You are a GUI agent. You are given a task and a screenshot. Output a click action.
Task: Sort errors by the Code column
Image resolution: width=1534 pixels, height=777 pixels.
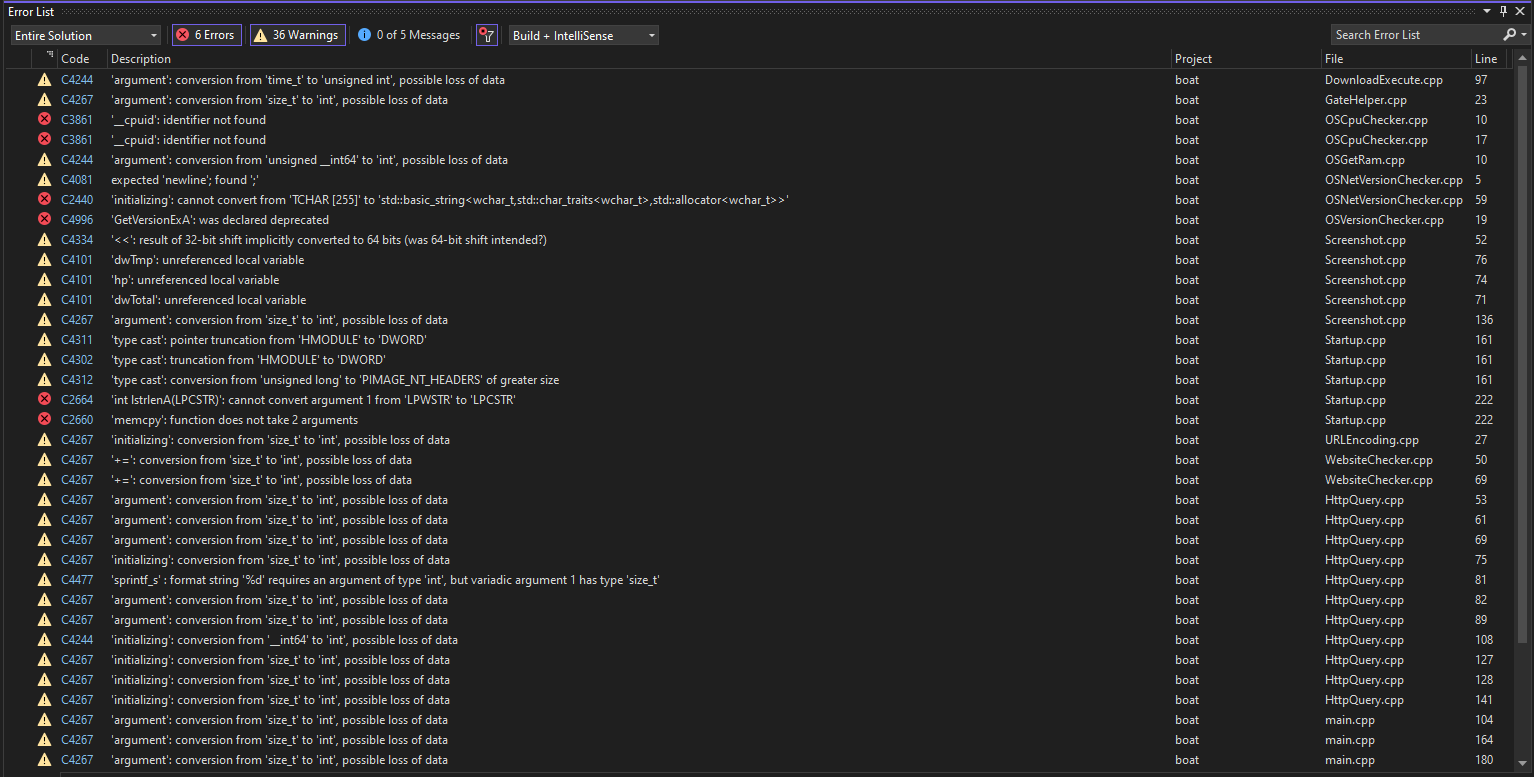pyautogui.click(x=75, y=58)
